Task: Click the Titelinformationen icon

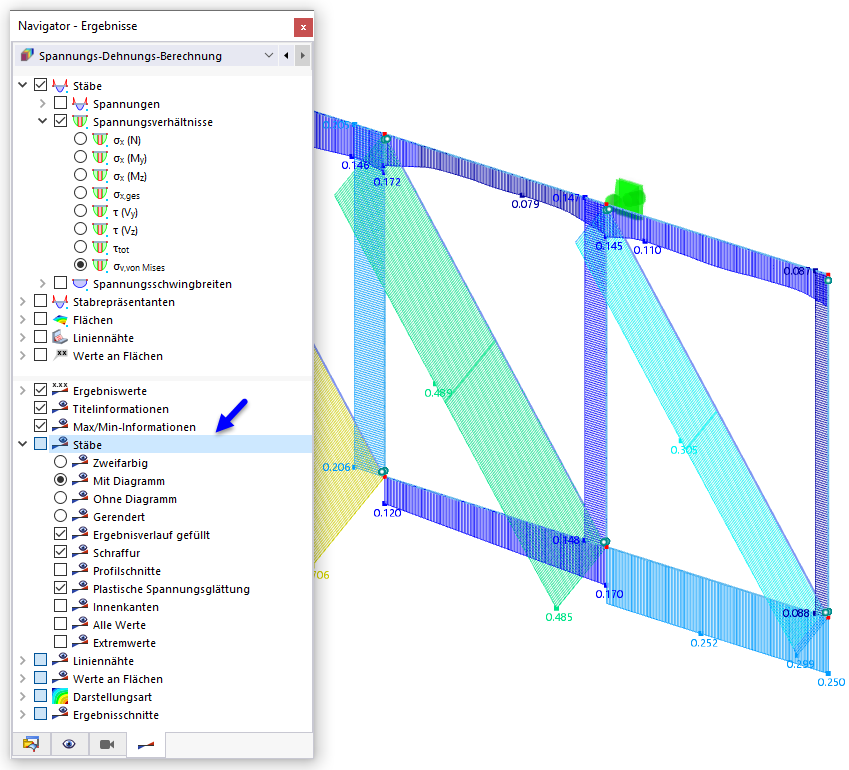Action: 60,408
